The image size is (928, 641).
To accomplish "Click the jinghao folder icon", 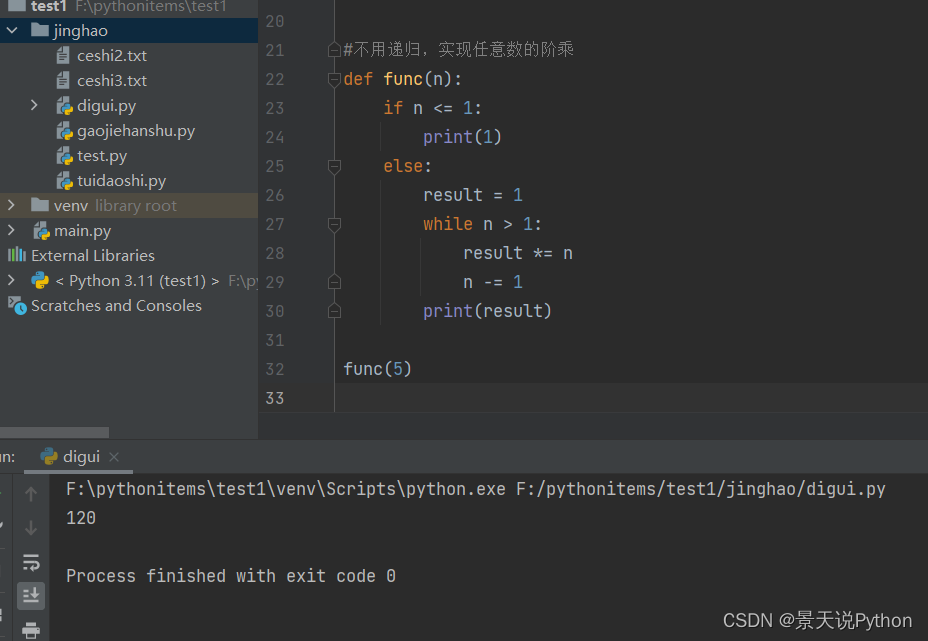I will point(40,30).
